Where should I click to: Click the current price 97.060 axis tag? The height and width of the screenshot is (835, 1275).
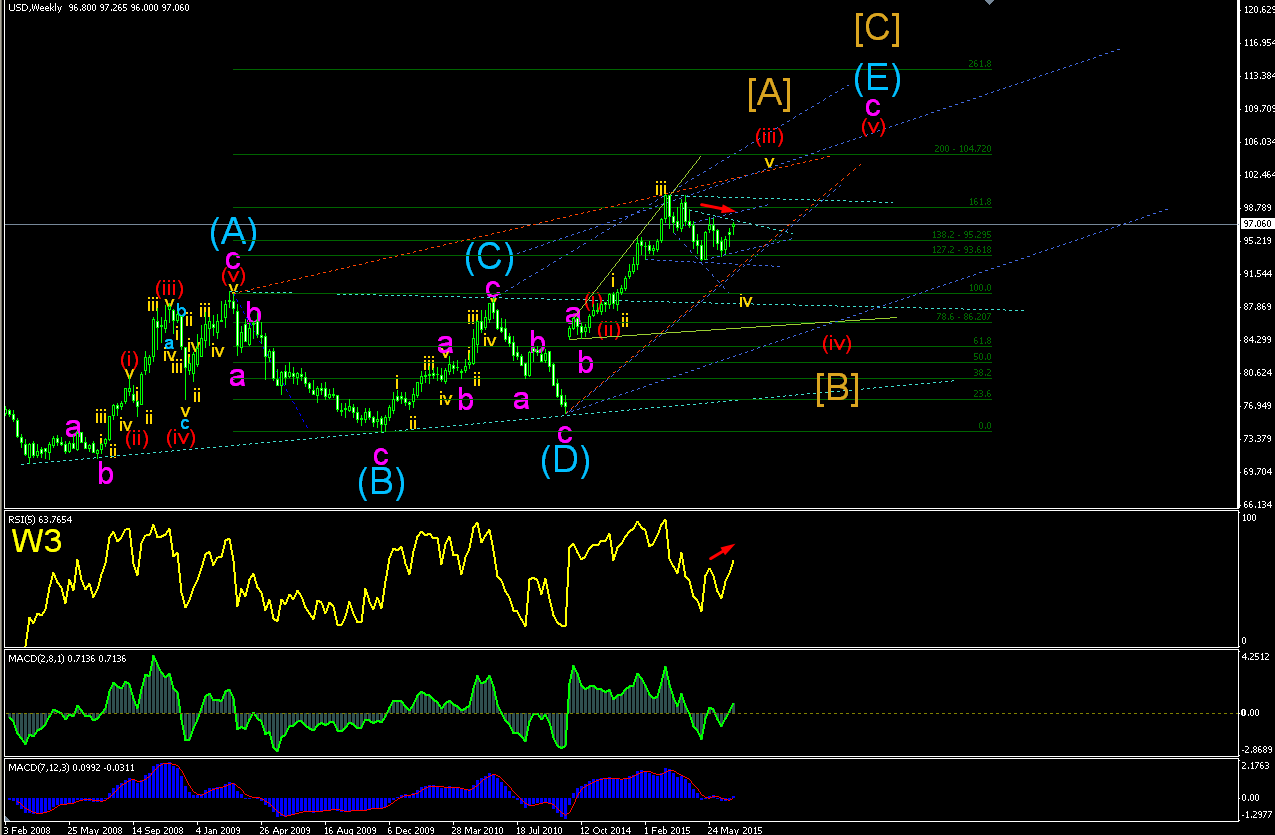(x=1255, y=225)
